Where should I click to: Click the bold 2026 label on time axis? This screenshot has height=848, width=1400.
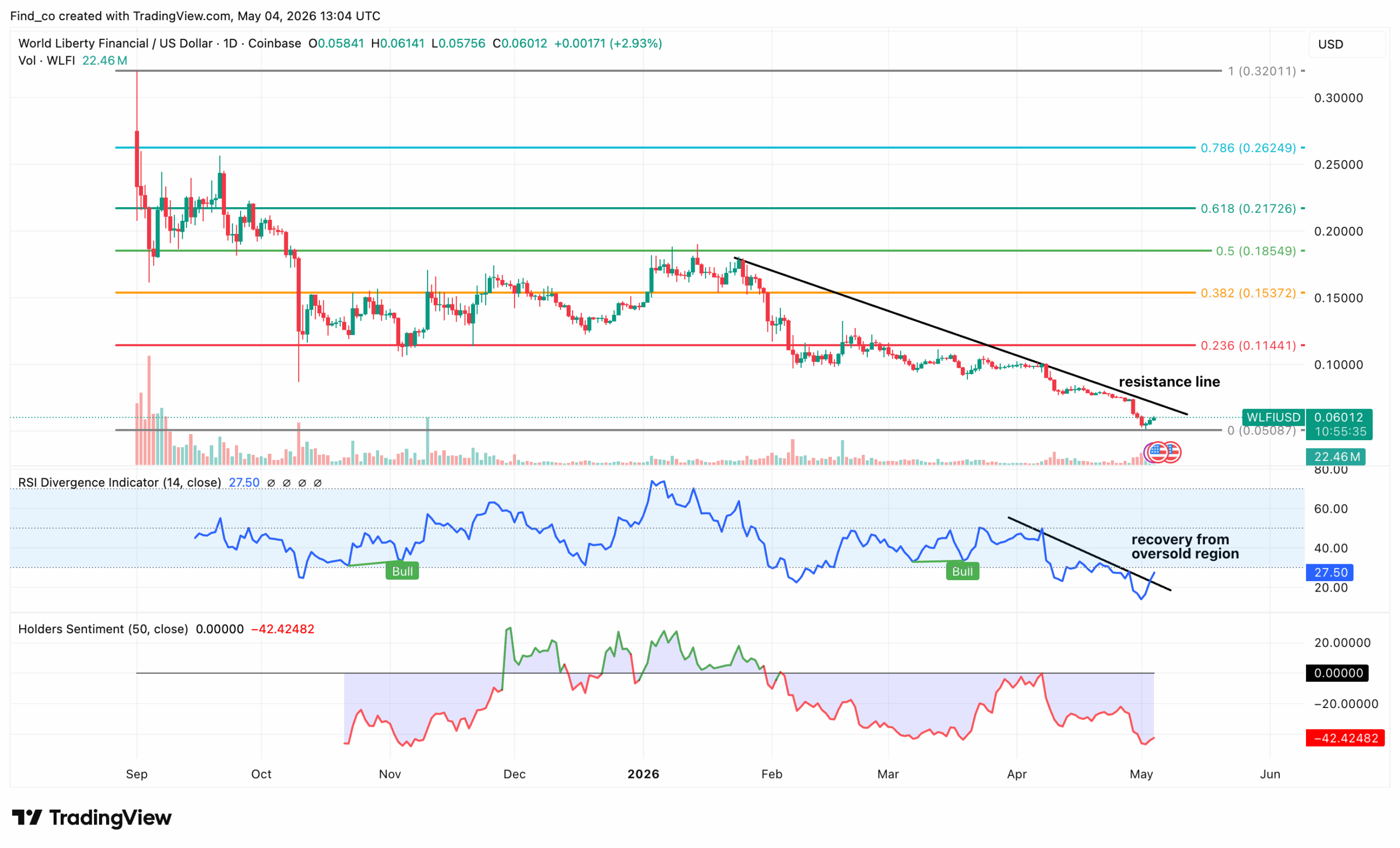point(643,774)
